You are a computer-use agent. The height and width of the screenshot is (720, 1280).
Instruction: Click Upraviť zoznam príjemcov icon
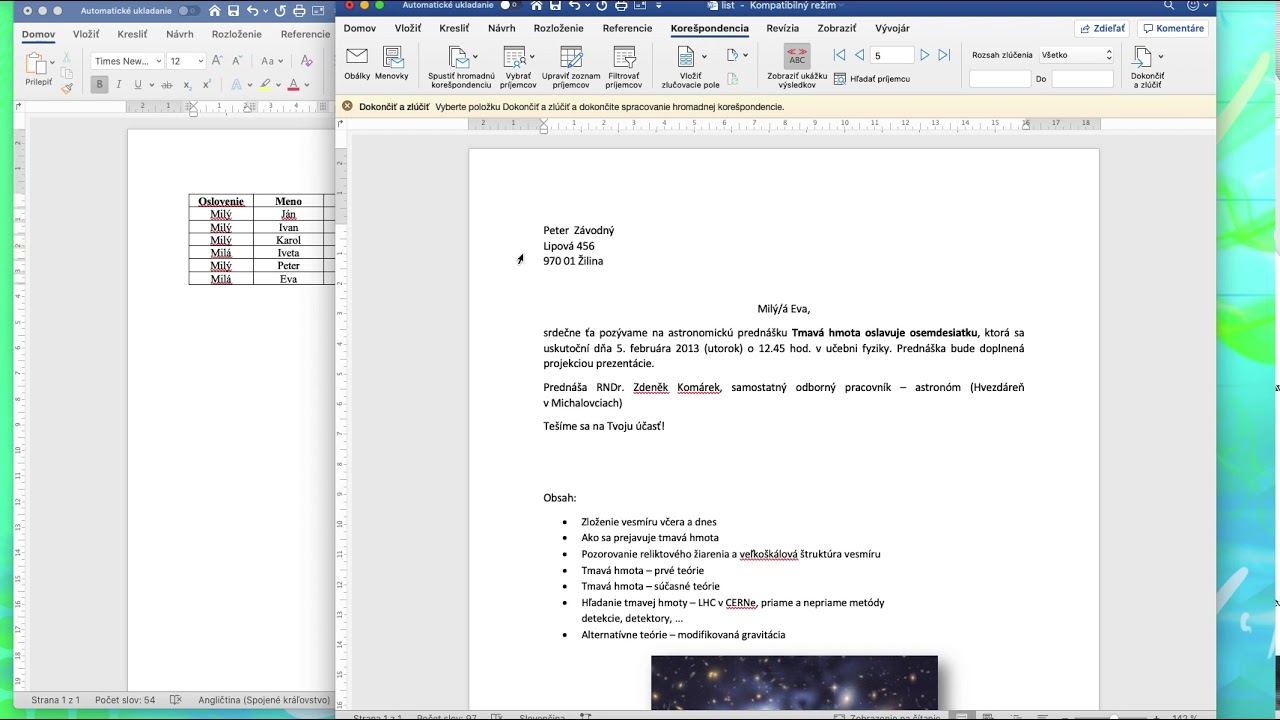coord(571,56)
